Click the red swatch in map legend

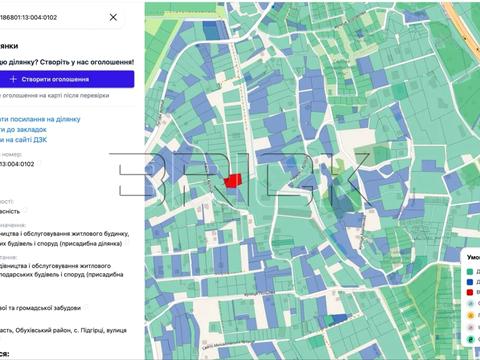[470, 292]
